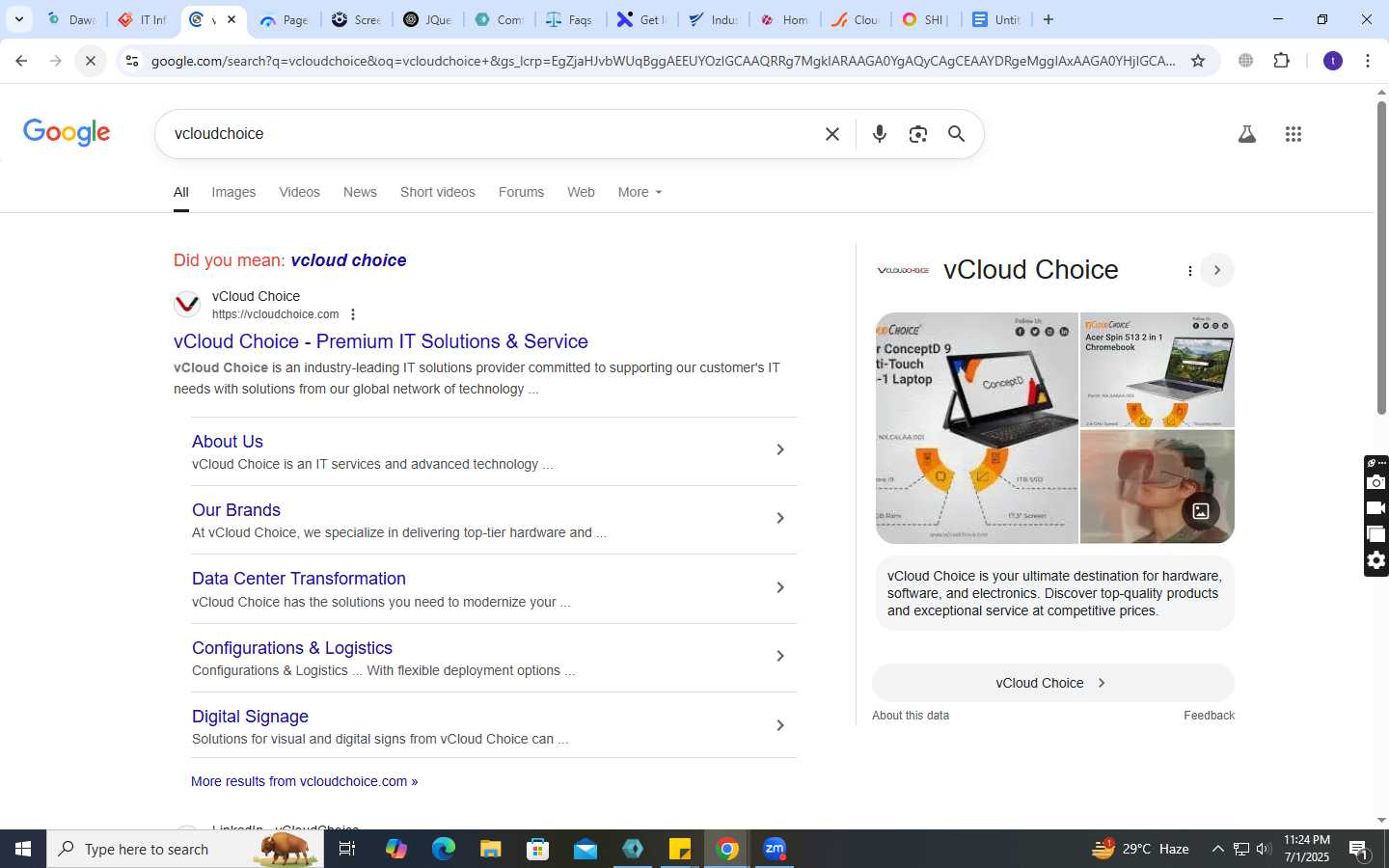Click the vCloud Choice panel button

click(1052, 683)
